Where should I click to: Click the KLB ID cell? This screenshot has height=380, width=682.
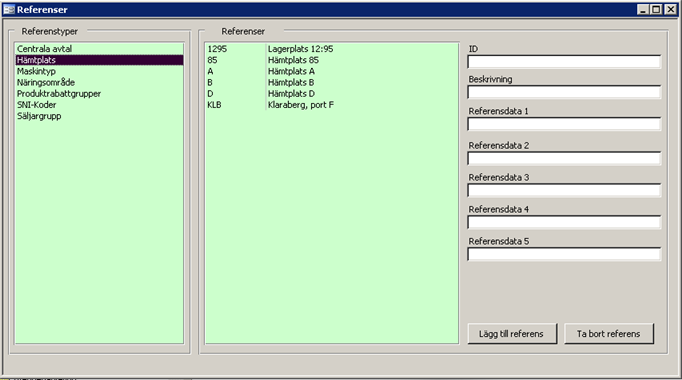tap(214, 105)
